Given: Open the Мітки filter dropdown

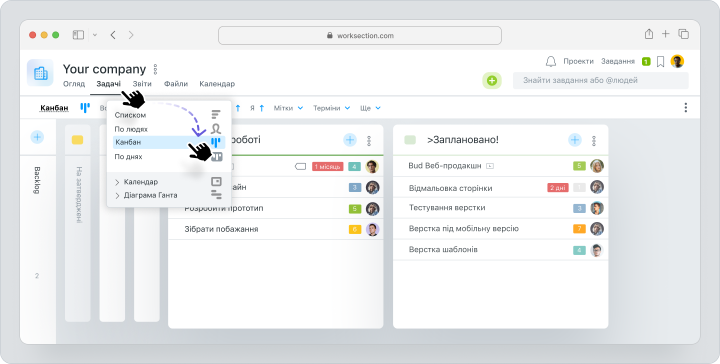Looking at the screenshot, I should [x=288, y=108].
